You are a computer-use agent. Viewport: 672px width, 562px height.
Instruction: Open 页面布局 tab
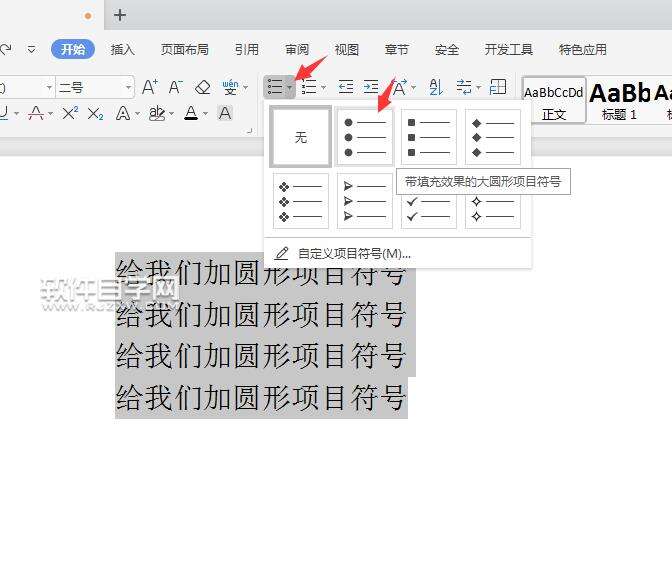185,50
